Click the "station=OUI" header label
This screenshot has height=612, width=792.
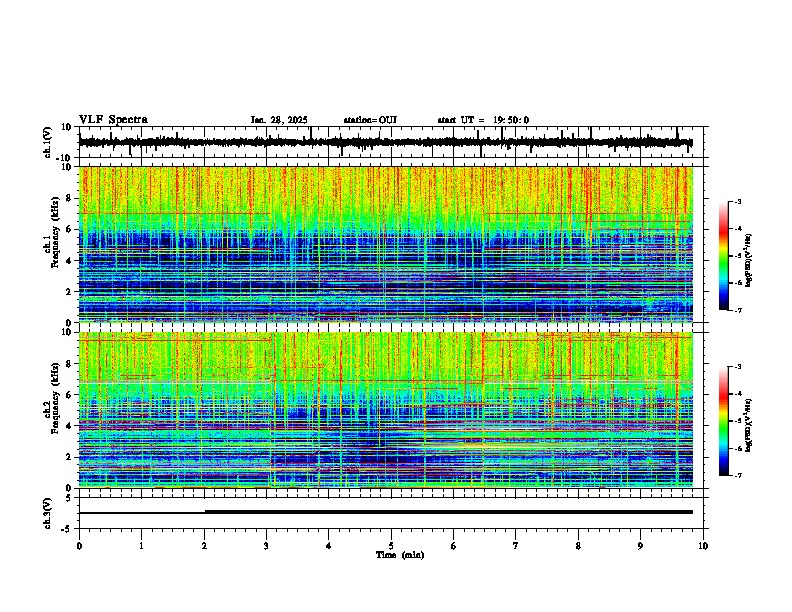370,120
